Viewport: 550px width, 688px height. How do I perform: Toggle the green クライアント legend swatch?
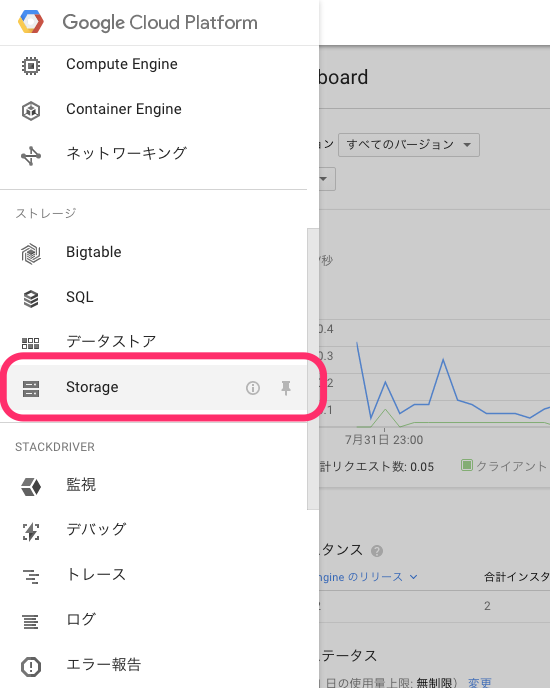[x=467, y=465]
